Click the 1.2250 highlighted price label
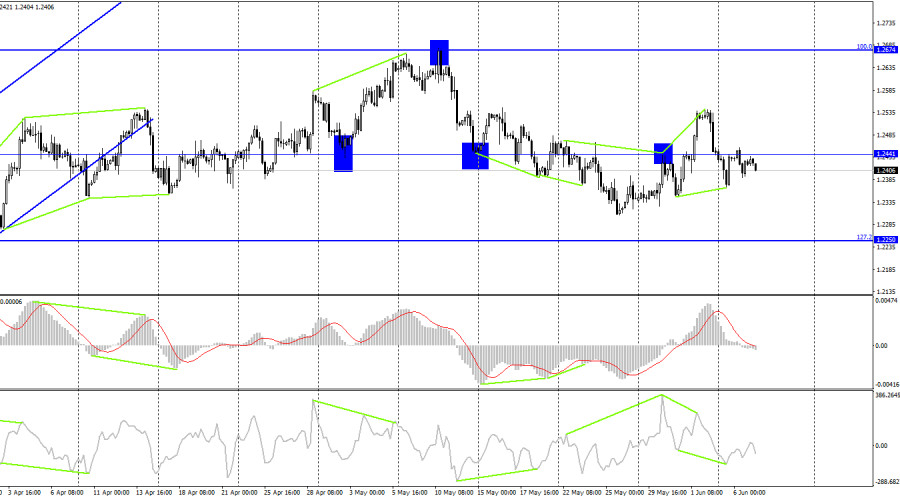Screen dimensions: 900x500 885,239
